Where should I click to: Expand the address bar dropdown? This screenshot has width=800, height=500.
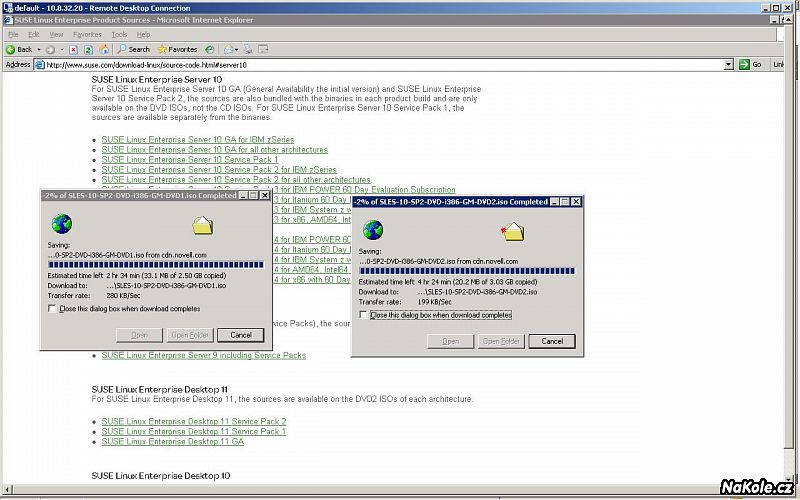[729, 64]
